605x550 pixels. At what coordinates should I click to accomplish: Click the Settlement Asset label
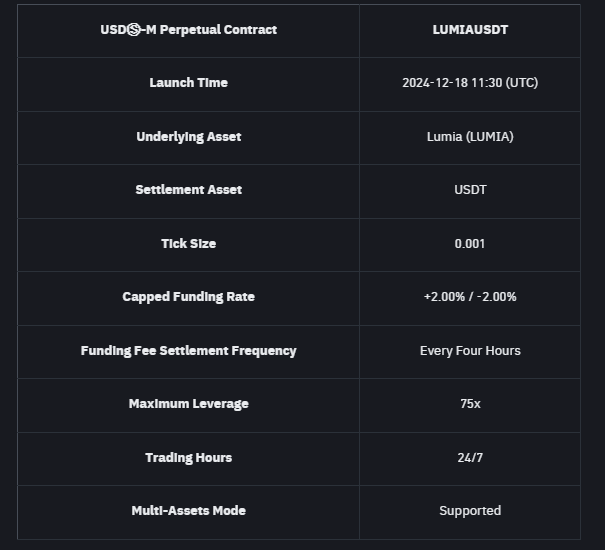(x=188, y=190)
